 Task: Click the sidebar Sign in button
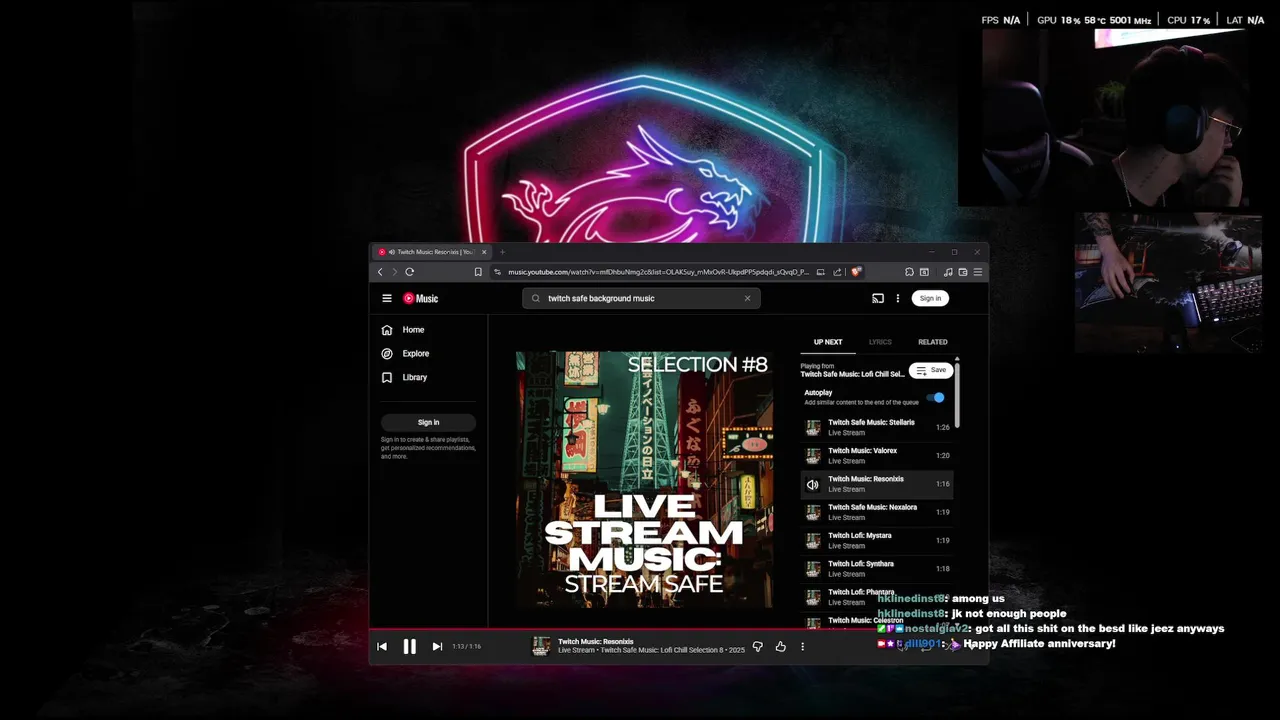pos(428,422)
